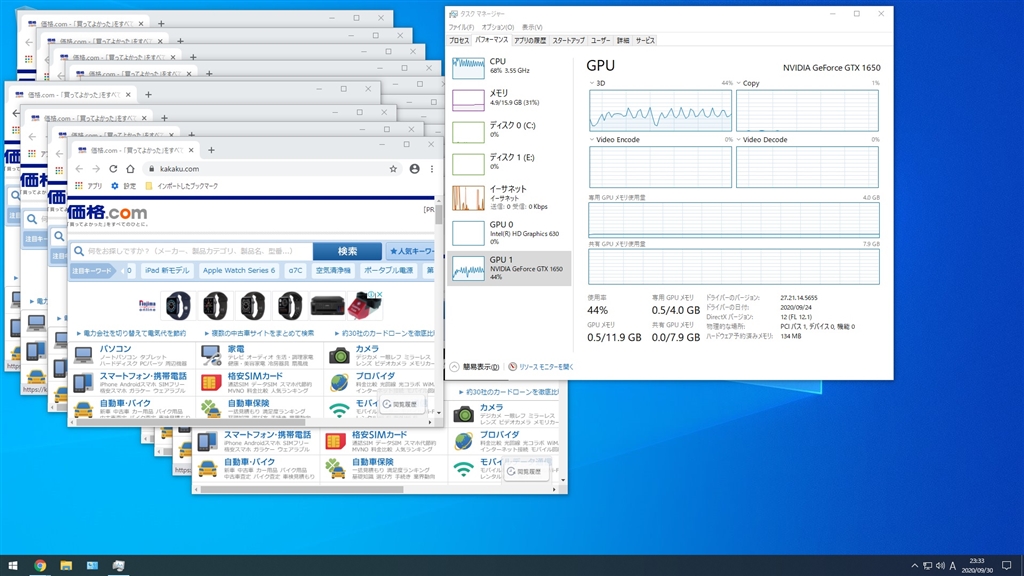Select ディスク 0 (C:) performance item
Viewport: 1024px width, 576px height.
coord(509,130)
